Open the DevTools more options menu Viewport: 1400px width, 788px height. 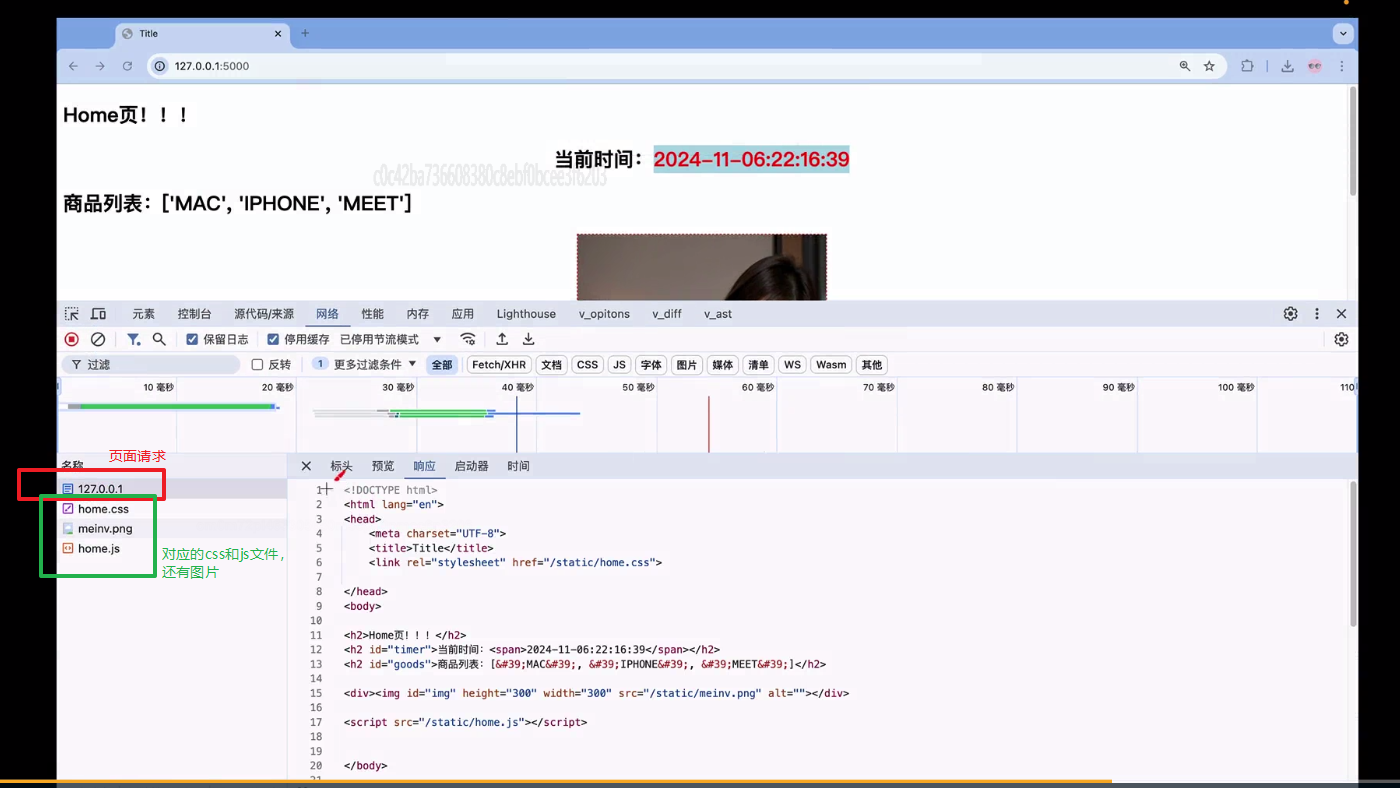(1317, 314)
